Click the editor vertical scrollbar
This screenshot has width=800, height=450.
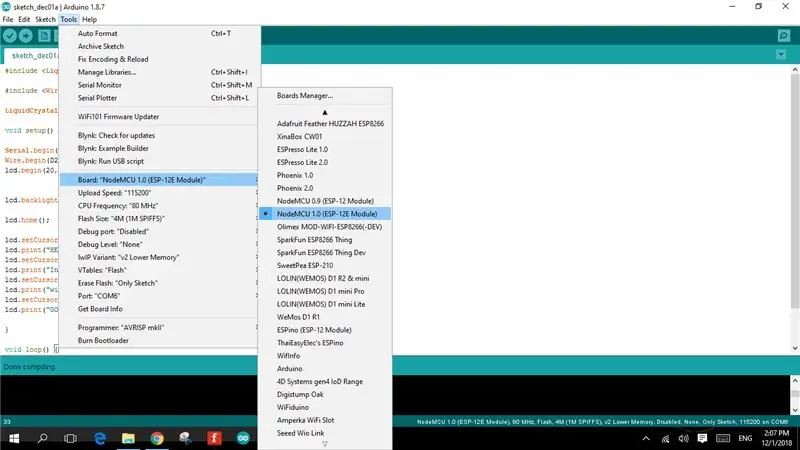click(x=794, y=191)
